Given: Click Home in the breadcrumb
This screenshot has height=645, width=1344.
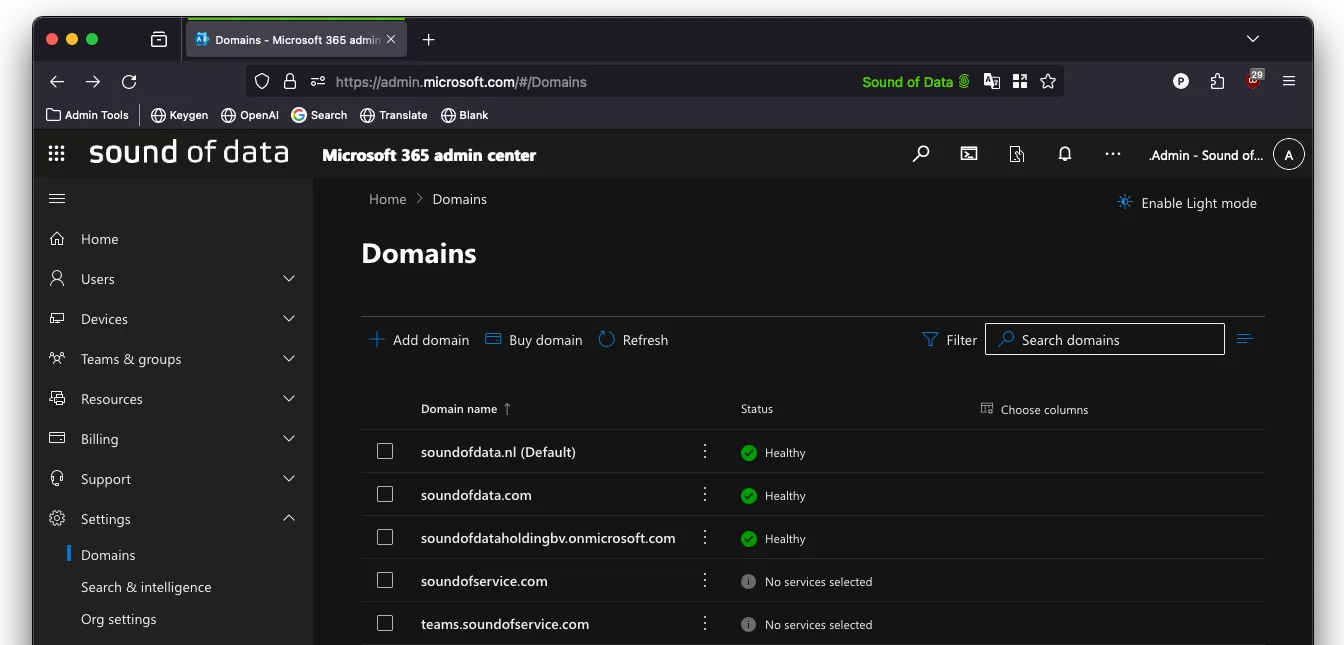Looking at the screenshot, I should pos(387,199).
